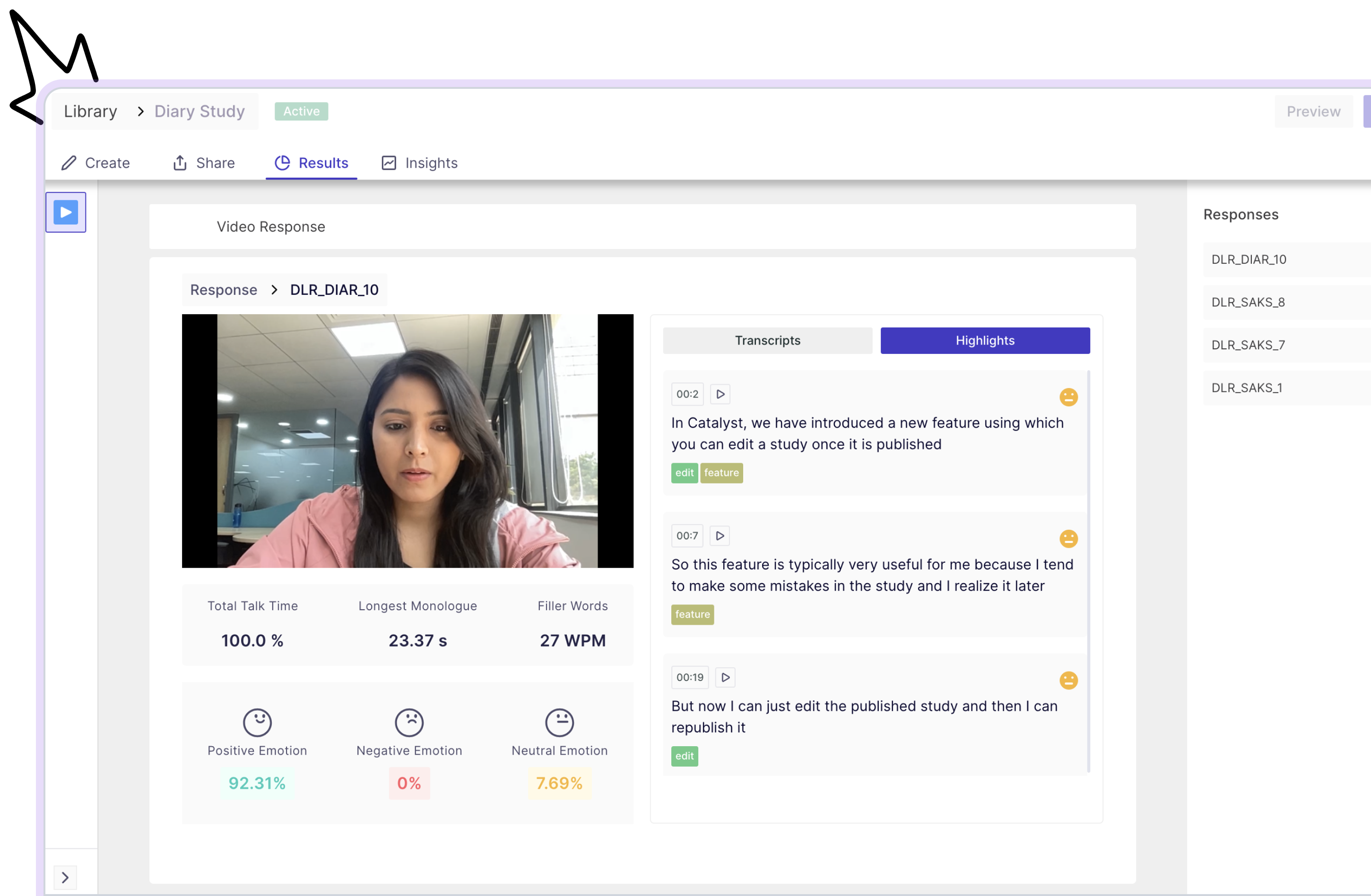Click neutral emoji on 00:19 highlight

1068,680
